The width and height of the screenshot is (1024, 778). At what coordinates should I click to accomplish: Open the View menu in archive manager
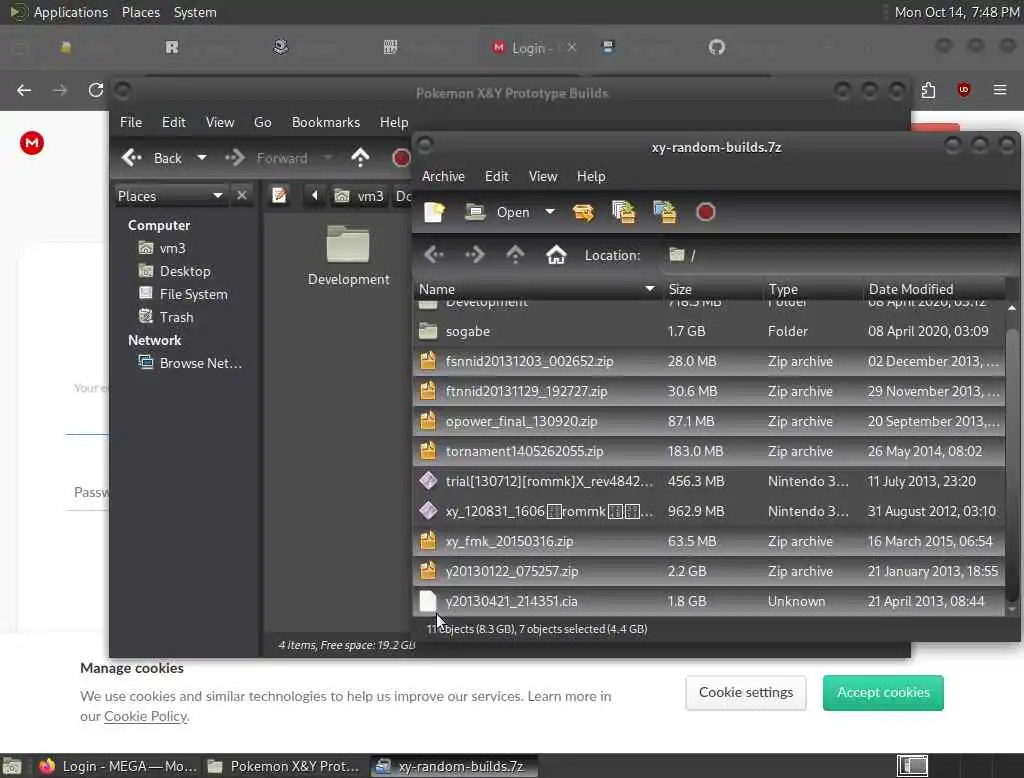point(543,176)
